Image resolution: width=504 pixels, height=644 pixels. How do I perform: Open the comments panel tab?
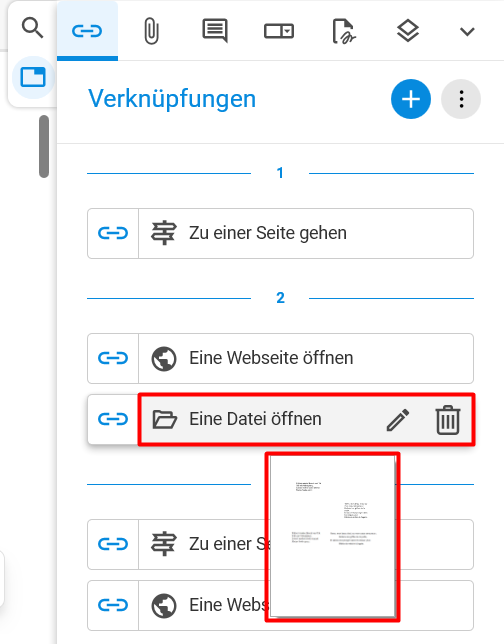(215, 31)
